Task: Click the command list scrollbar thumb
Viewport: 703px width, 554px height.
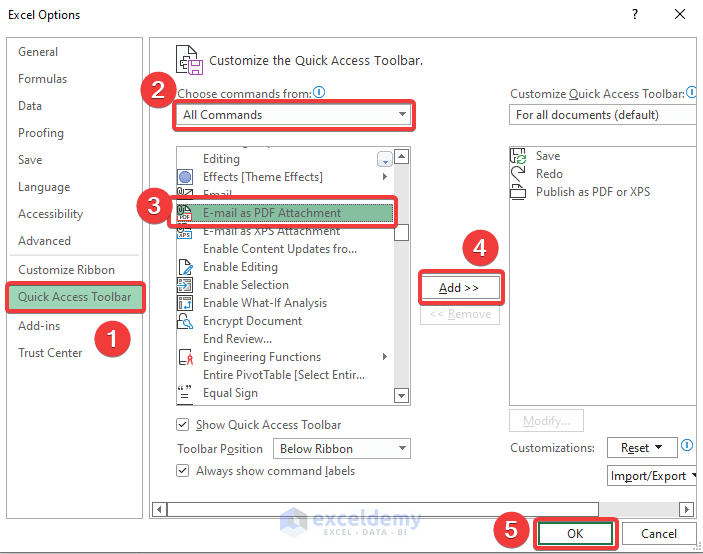Action: point(401,232)
